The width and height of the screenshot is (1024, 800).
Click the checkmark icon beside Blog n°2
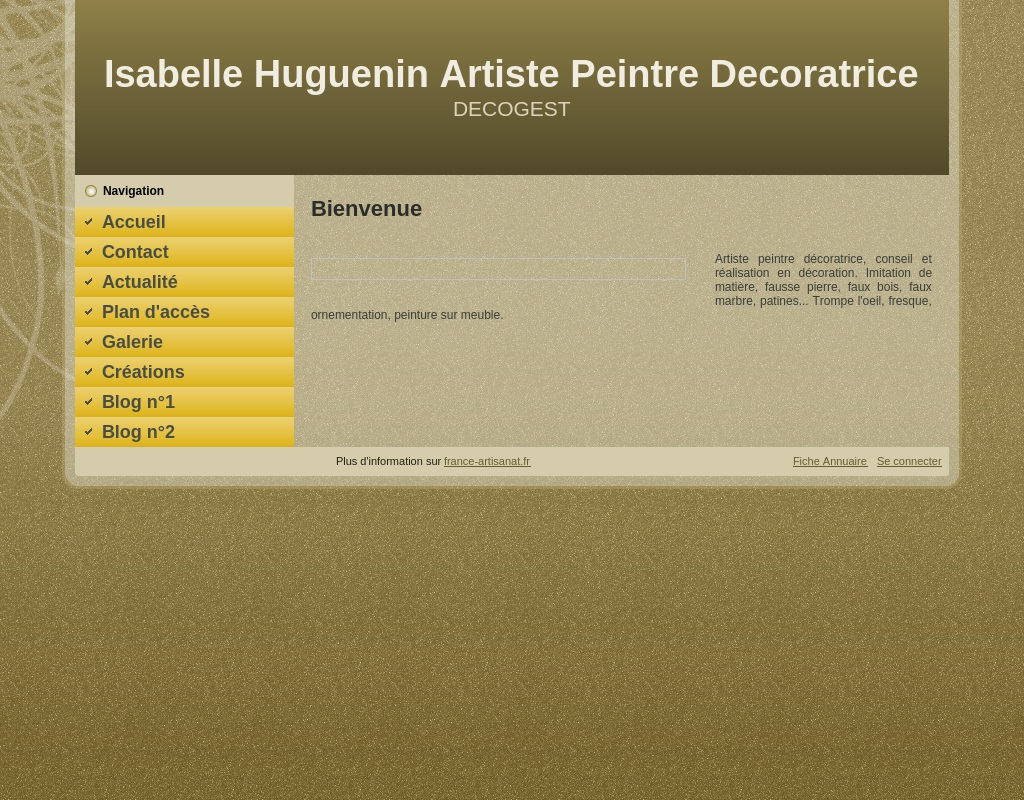click(x=89, y=432)
